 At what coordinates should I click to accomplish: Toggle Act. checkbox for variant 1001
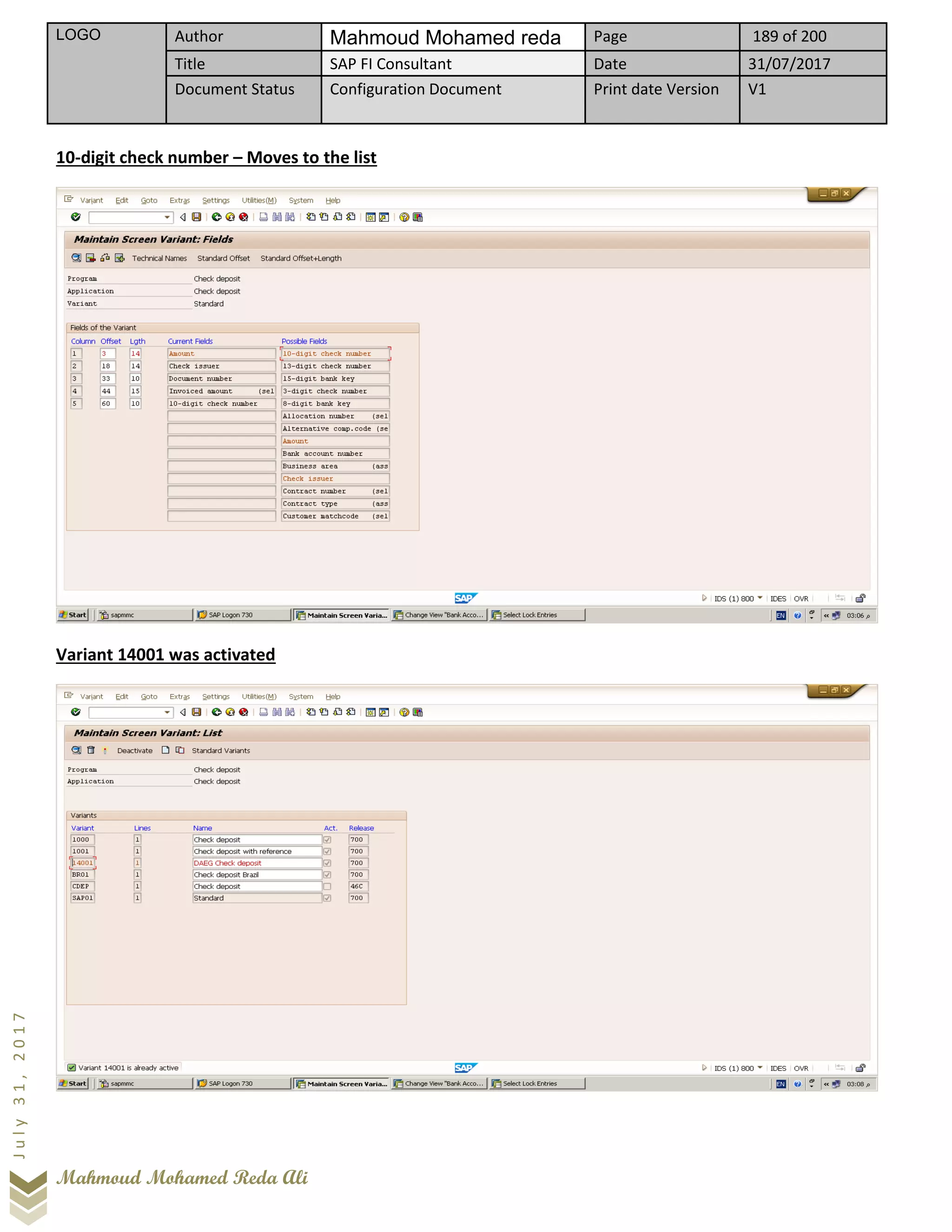tap(327, 852)
